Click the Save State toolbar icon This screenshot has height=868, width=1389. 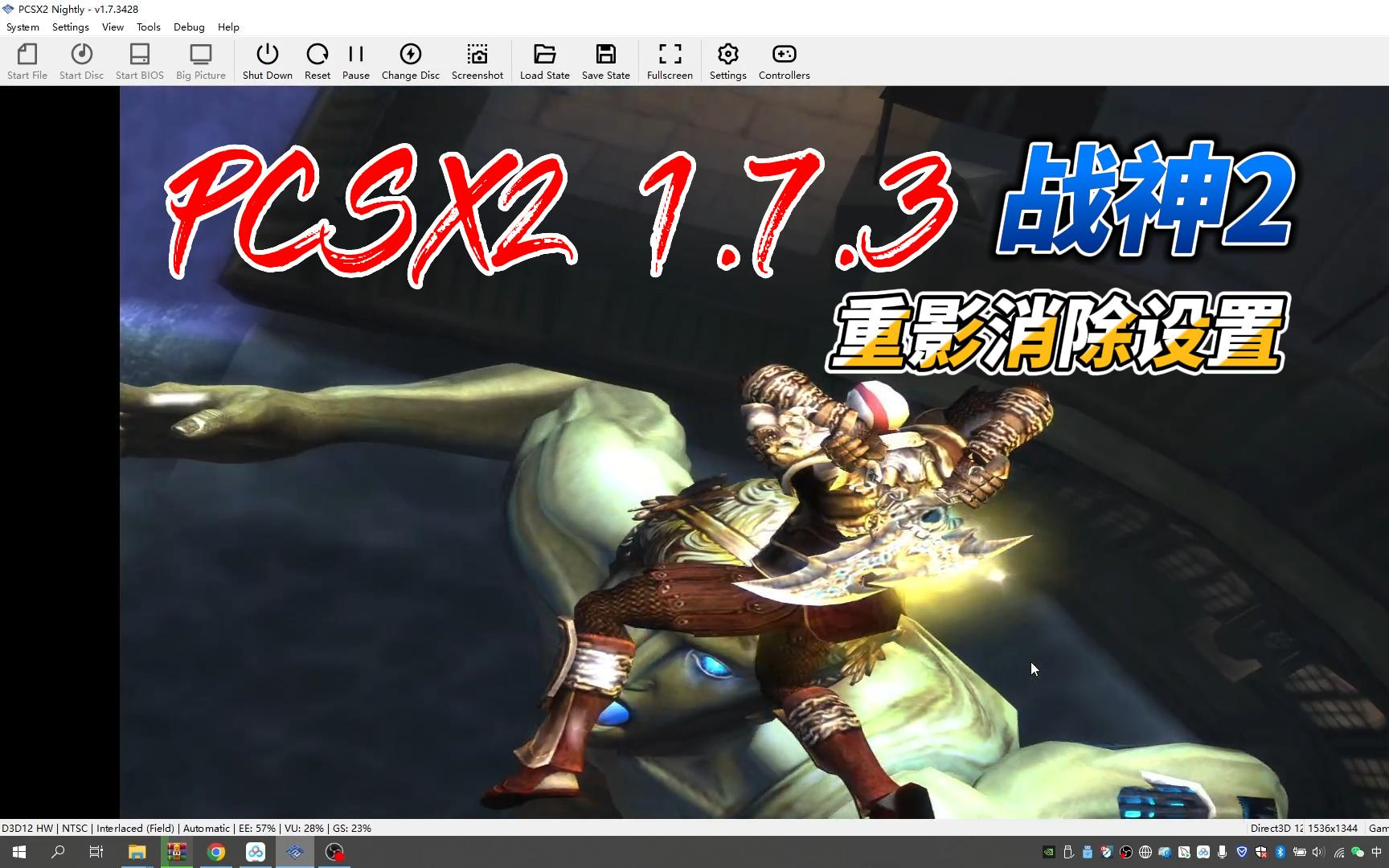(606, 62)
